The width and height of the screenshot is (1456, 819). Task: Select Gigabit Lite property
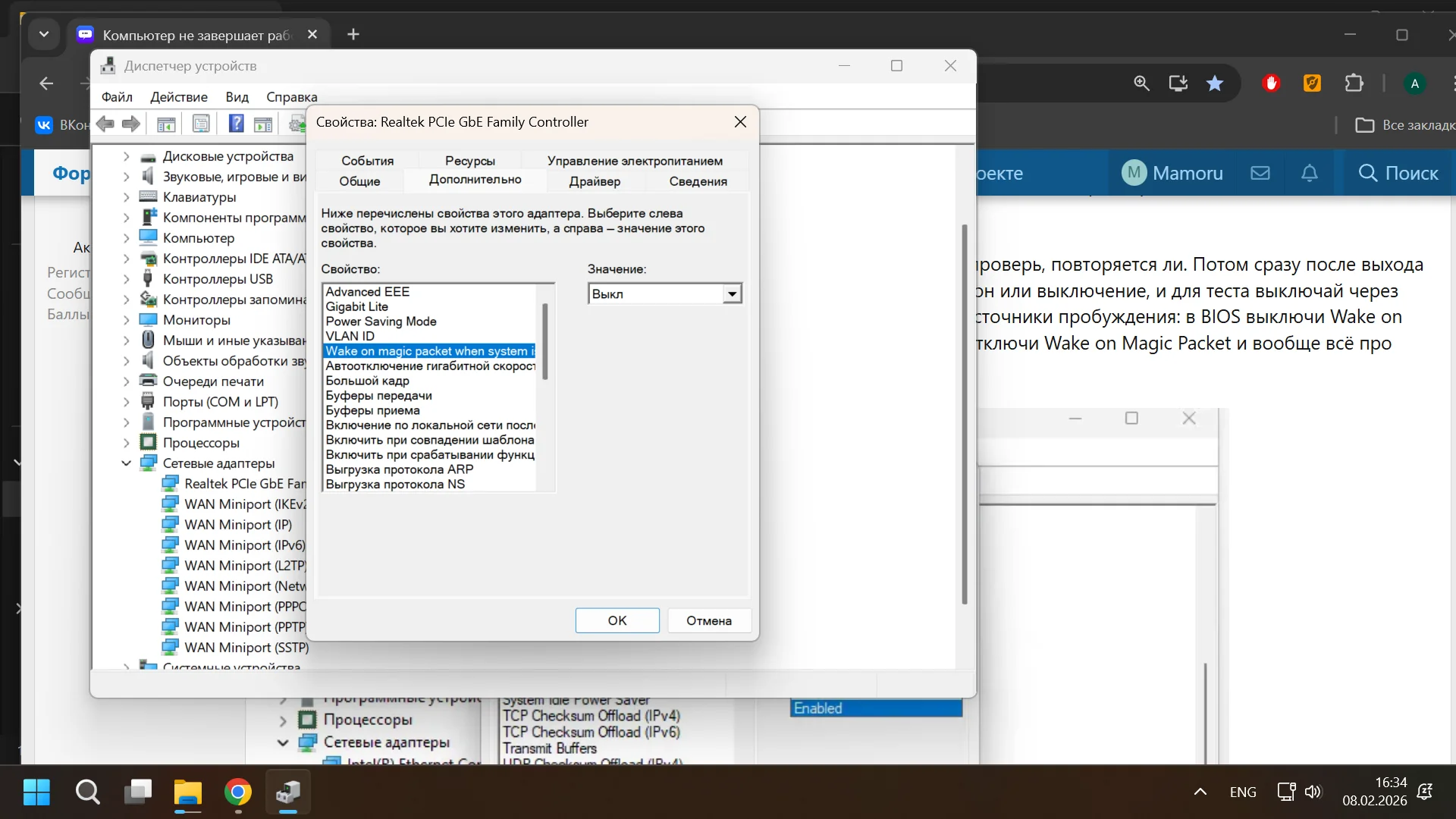[x=357, y=306]
